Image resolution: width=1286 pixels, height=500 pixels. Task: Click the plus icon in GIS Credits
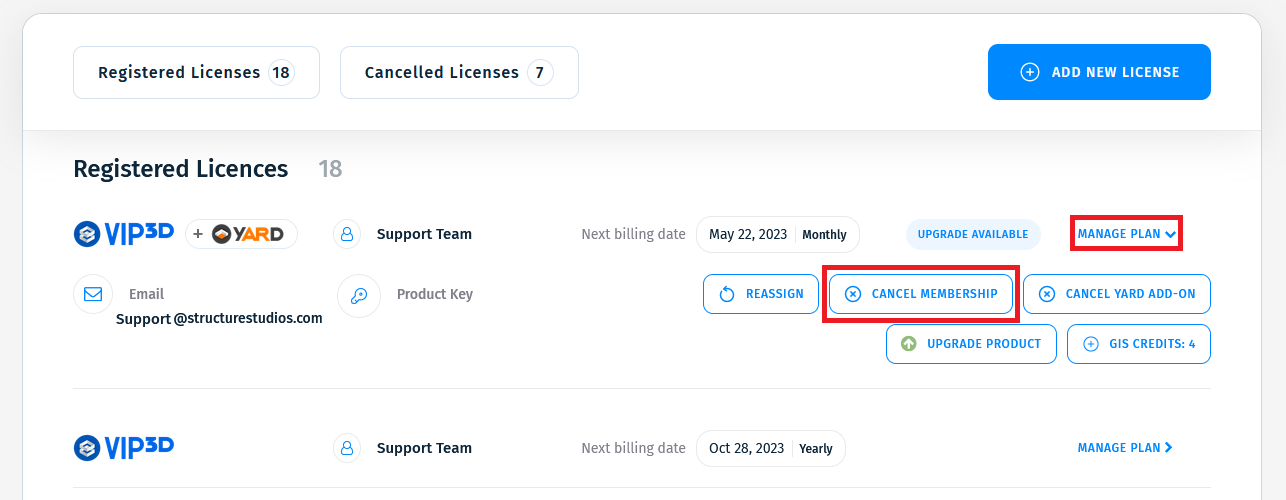[x=1090, y=344]
